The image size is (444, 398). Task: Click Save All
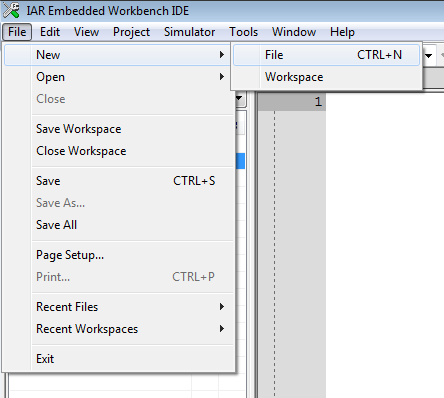click(x=117, y=225)
